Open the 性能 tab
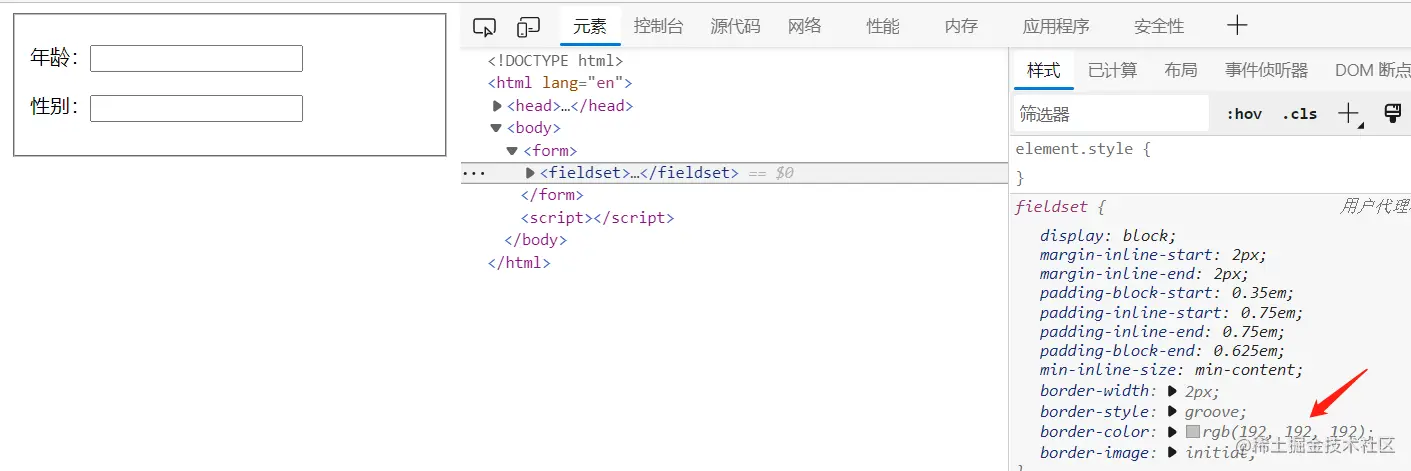Viewport: 1411px width, 471px height. pos(883,27)
